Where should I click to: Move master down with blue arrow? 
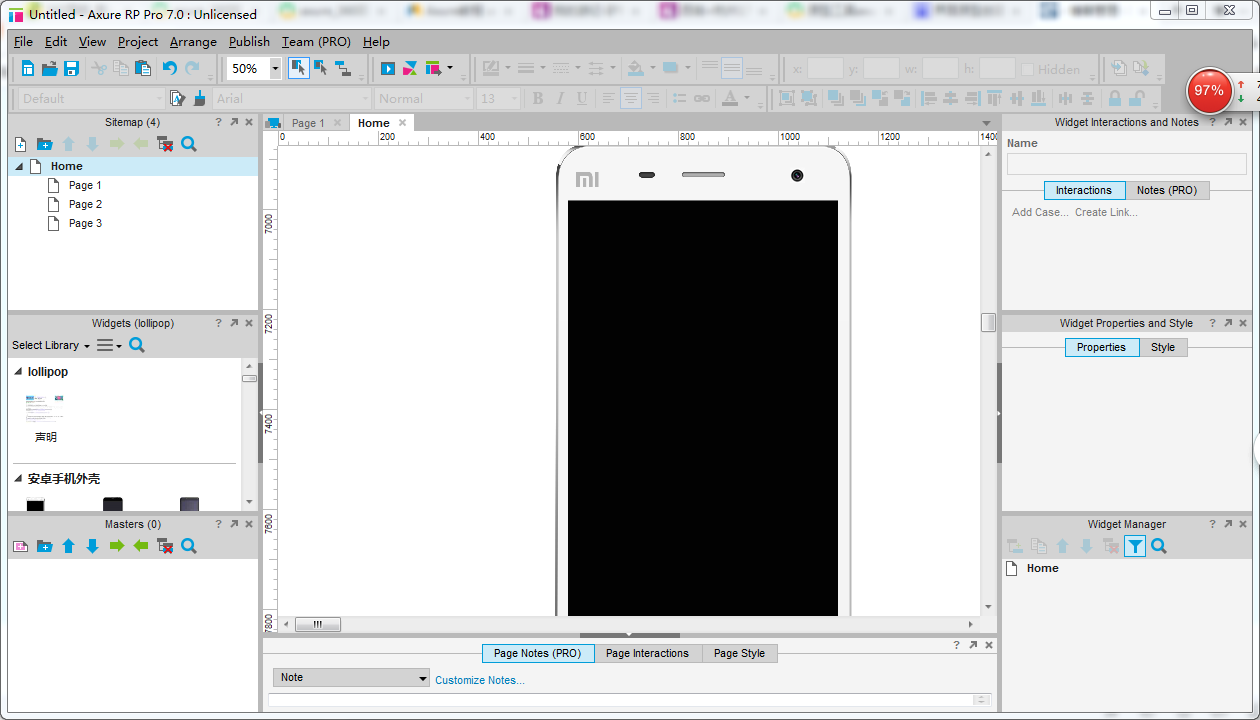pyautogui.click(x=92, y=546)
